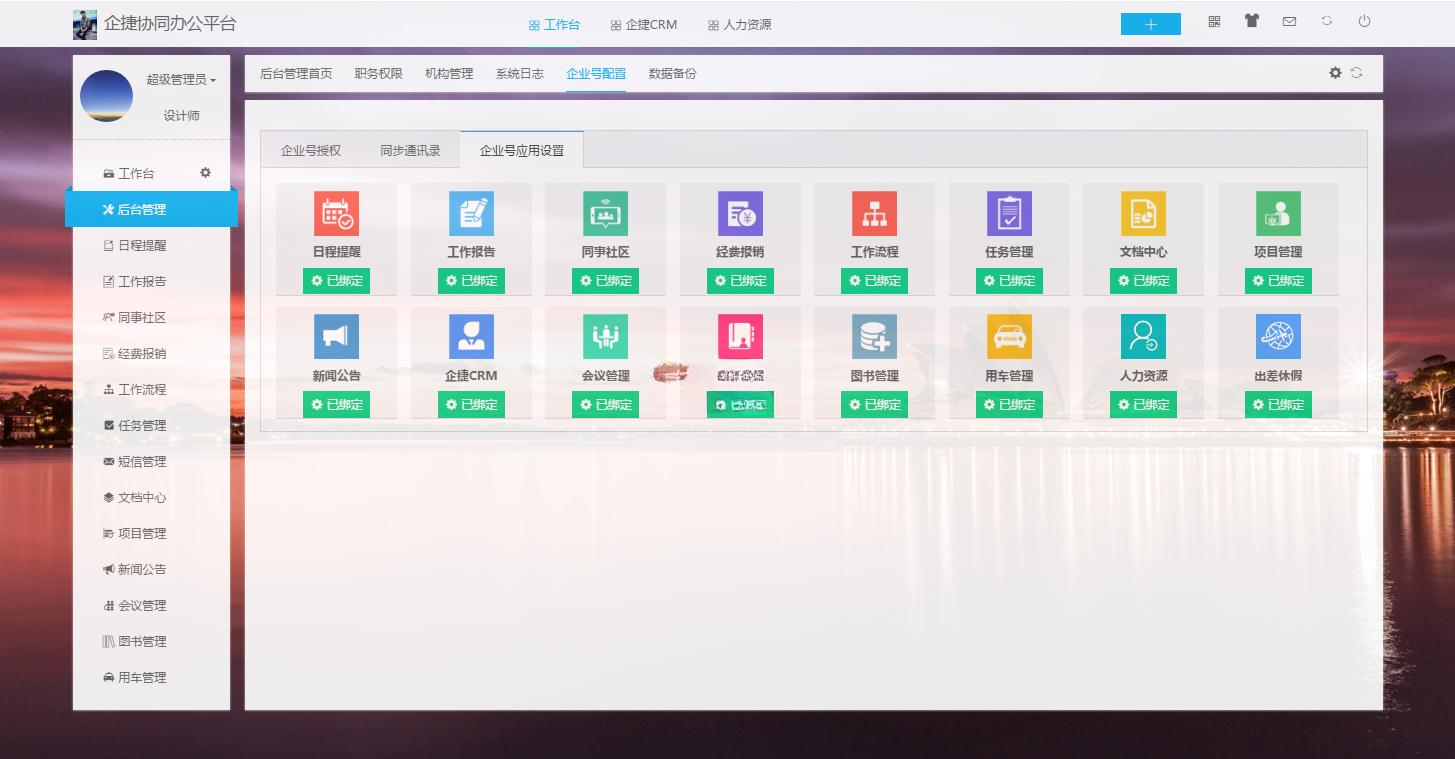Open the mail envelope icon in header
Screen dimensions: 1455x759
1289,21
